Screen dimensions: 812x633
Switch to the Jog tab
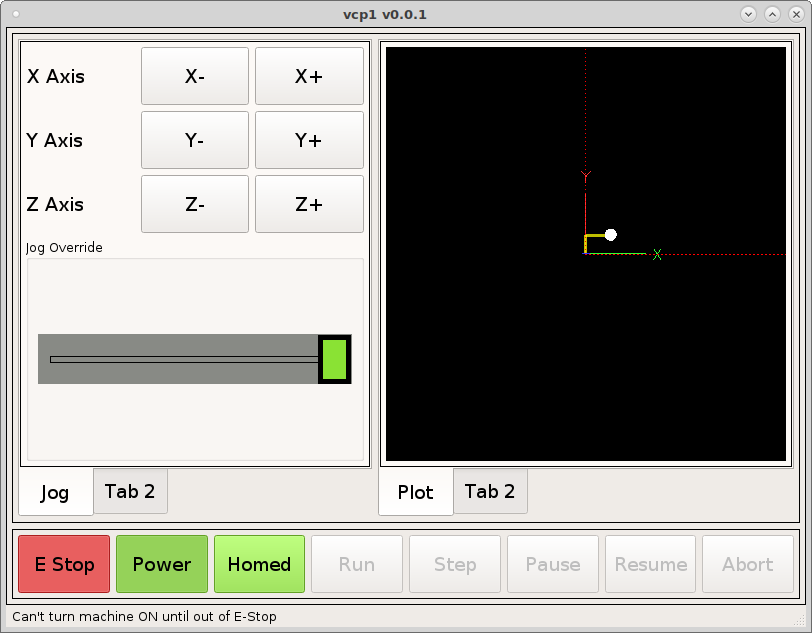(55, 492)
